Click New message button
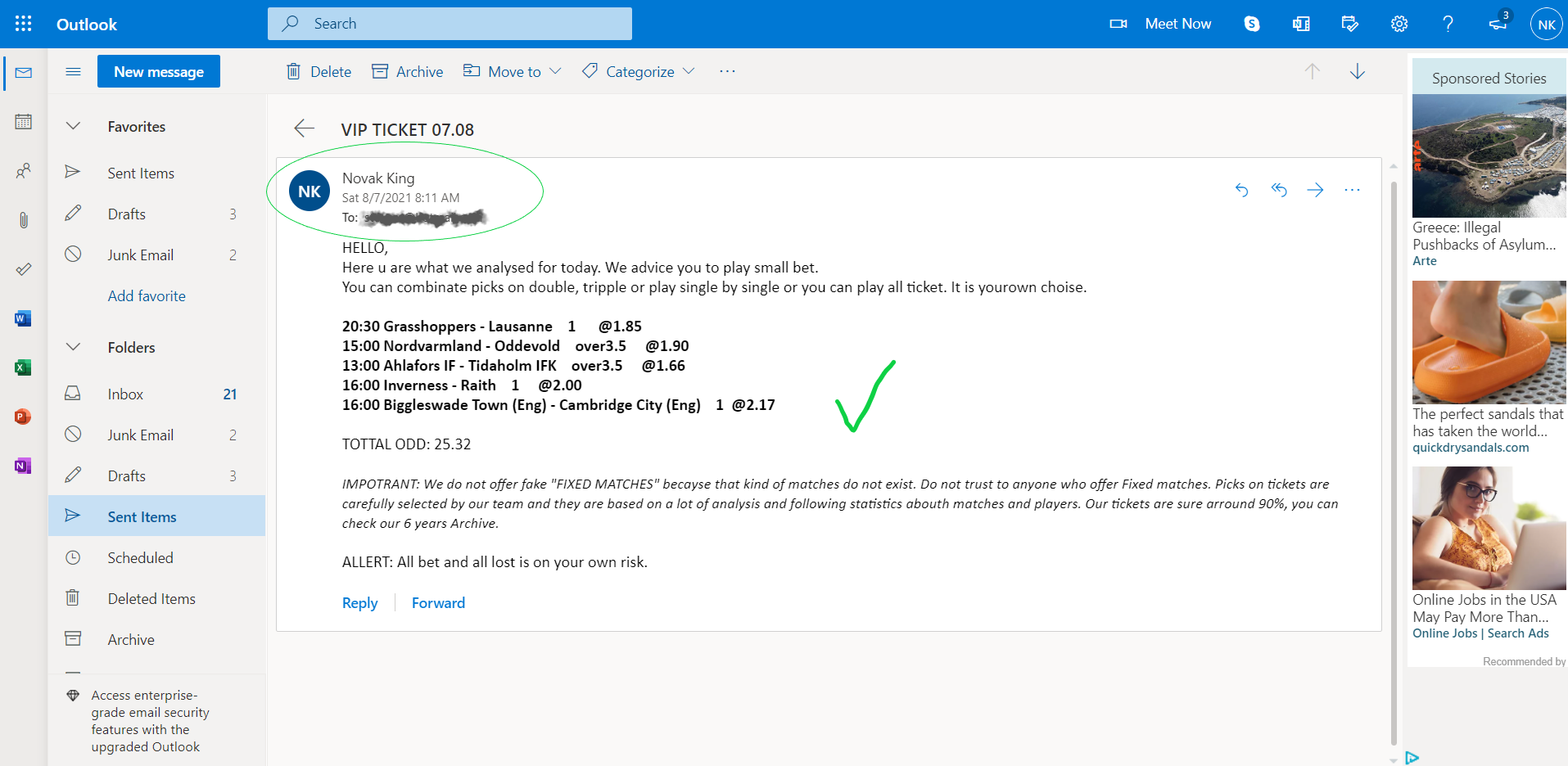 coord(159,71)
